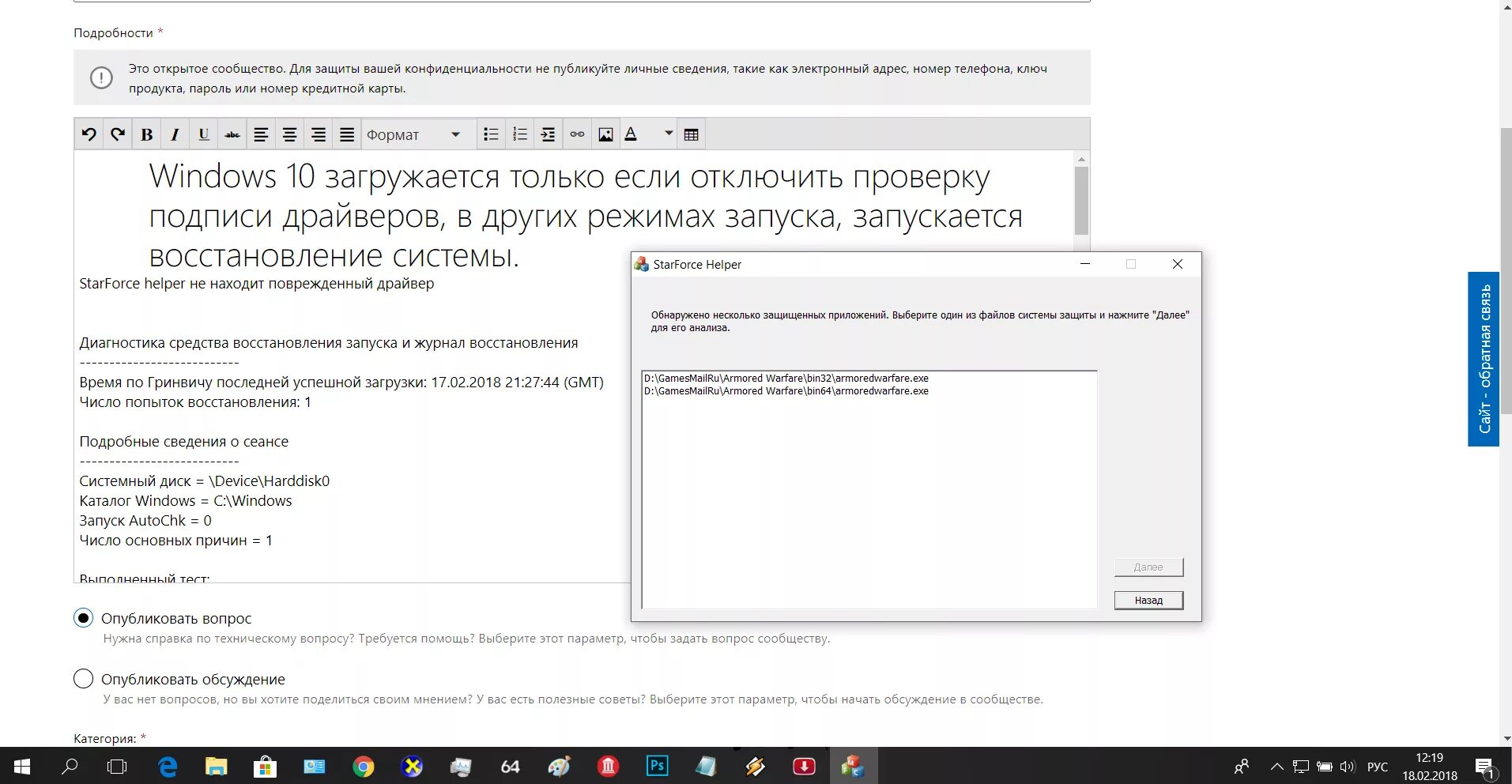Click the Назад button in StarForce Helper
The width and height of the screenshot is (1512, 784).
pyautogui.click(x=1148, y=601)
